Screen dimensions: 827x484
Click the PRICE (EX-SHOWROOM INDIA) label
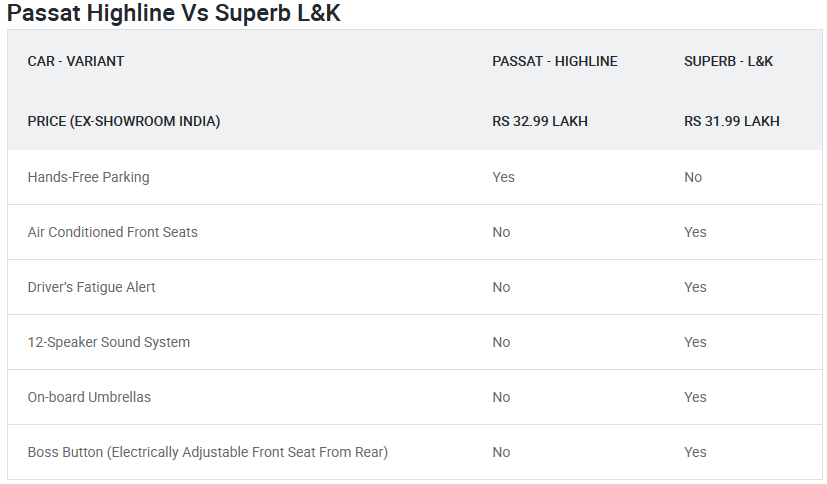click(x=124, y=121)
